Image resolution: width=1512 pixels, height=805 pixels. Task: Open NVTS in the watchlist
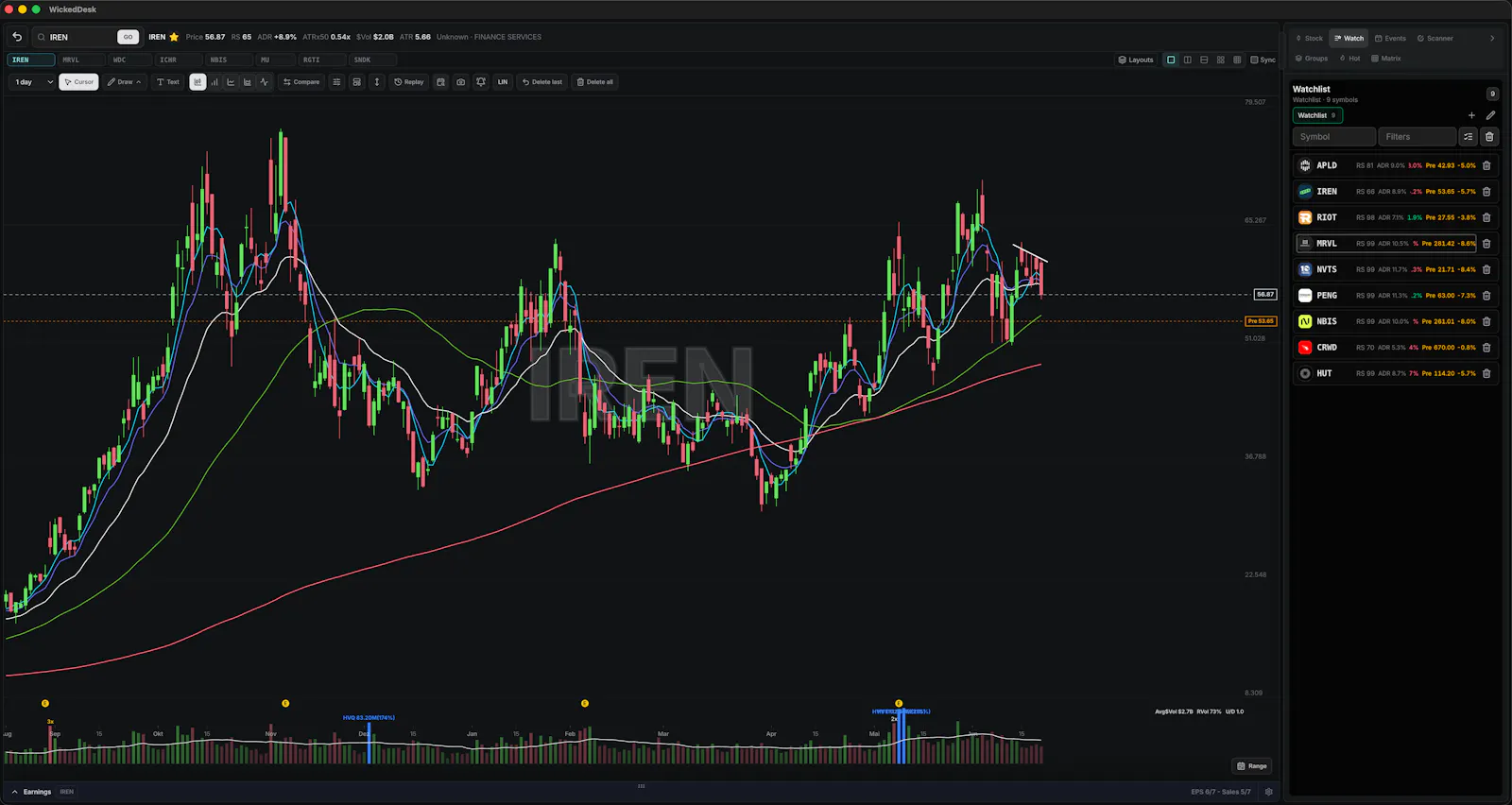pos(1395,269)
